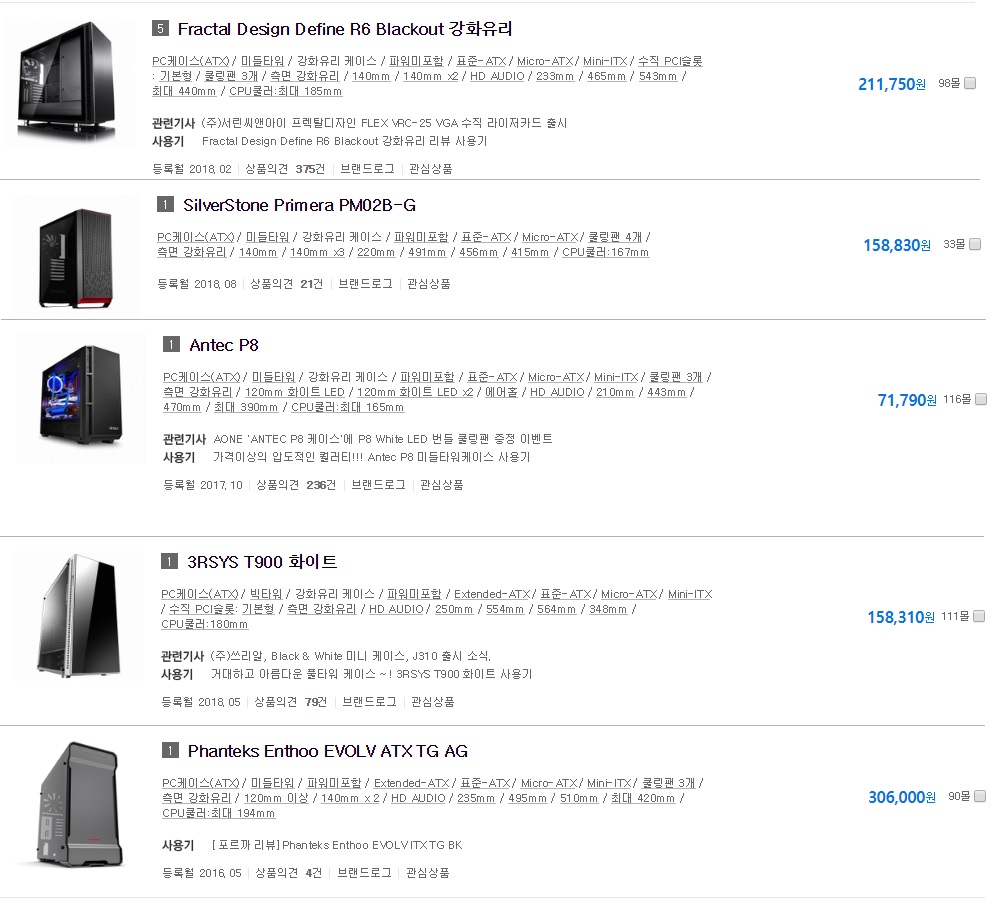Image resolution: width=996 pixels, height=906 pixels.
Task: Click the 375건 product opinions for Fractal Design
Action: [x=310, y=168]
